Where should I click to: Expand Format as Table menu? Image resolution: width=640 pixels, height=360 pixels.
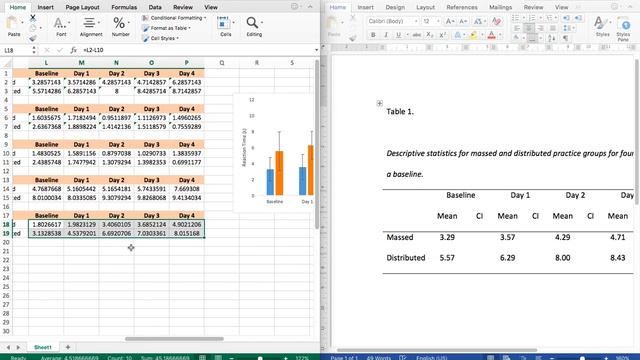click(167, 28)
